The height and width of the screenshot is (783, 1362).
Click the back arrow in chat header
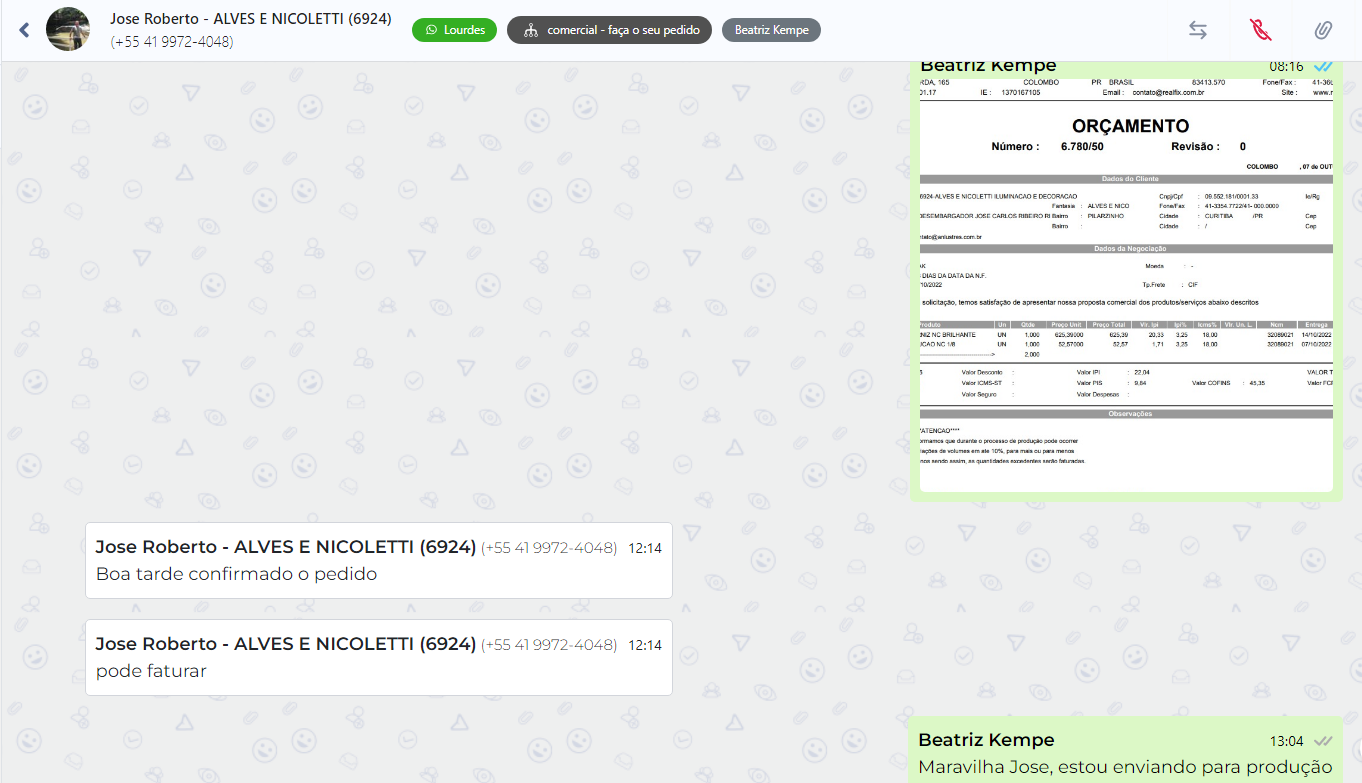pyautogui.click(x=25, y=30)
